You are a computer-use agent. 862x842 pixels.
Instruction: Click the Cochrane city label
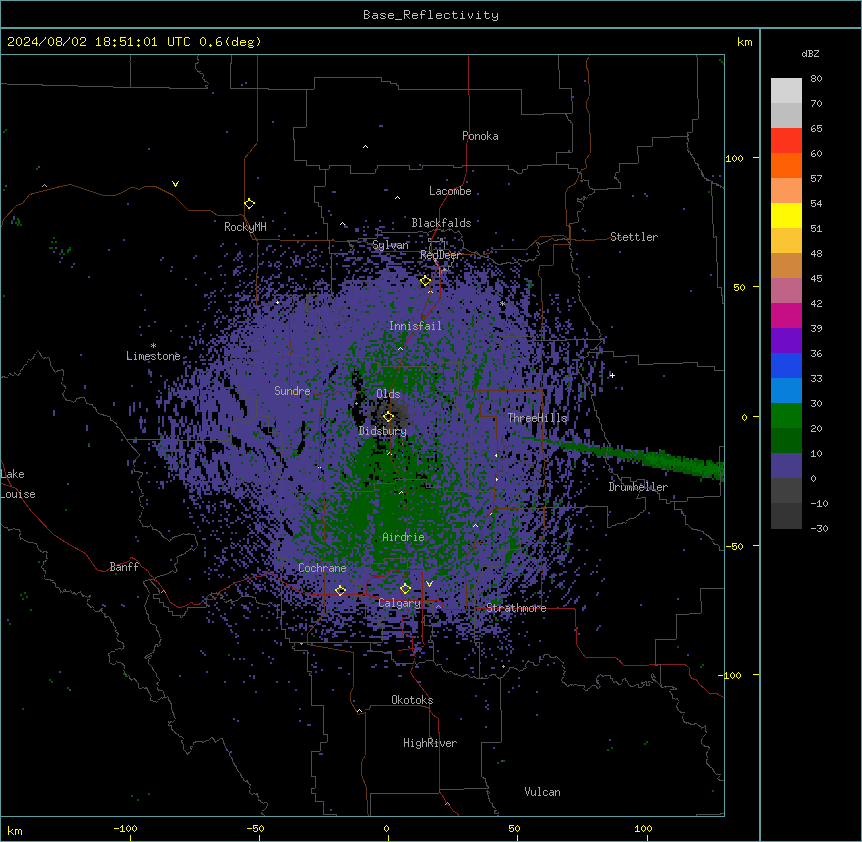322,568
